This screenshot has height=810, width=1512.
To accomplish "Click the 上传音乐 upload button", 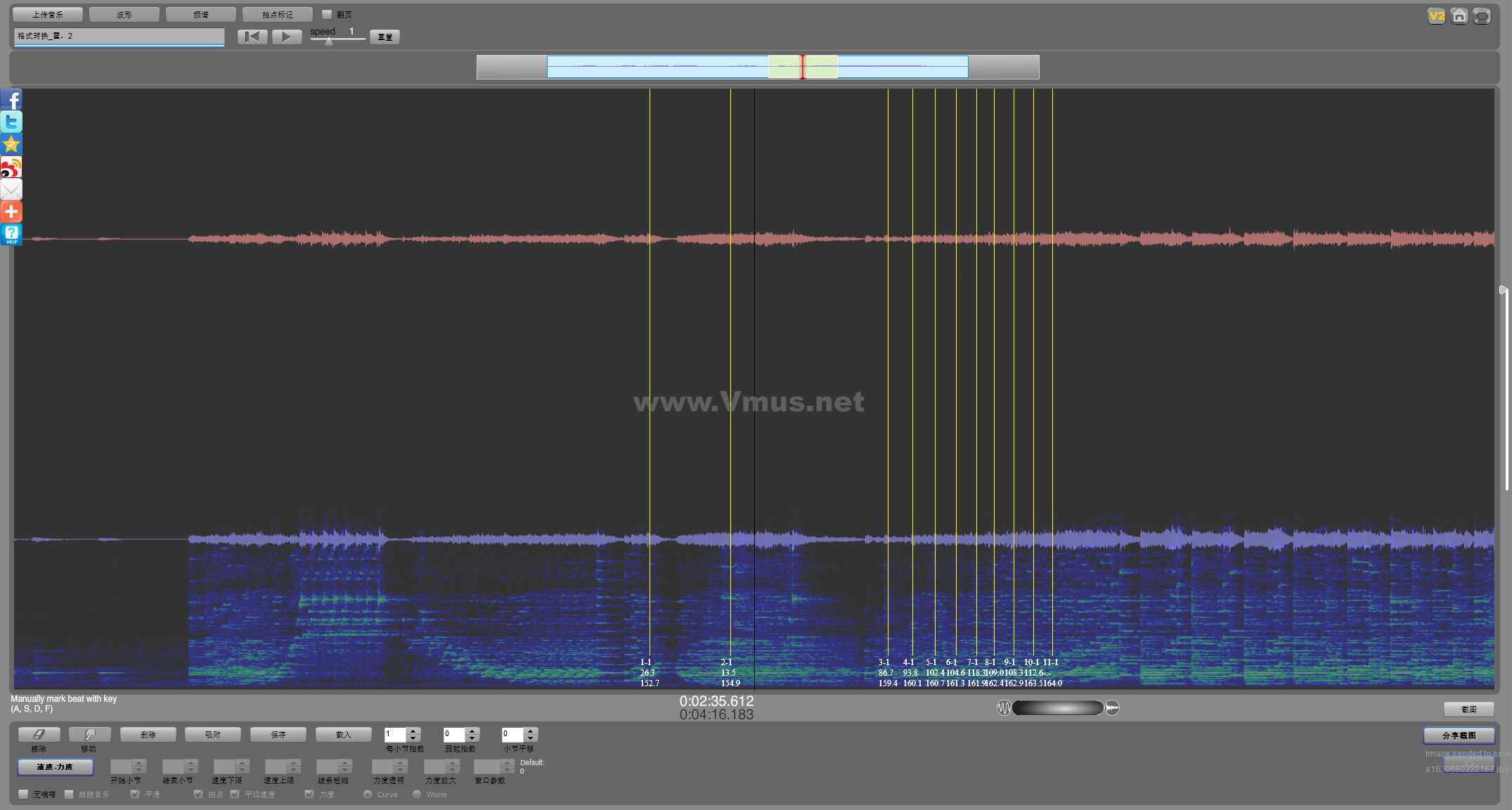I will point(48,14).
